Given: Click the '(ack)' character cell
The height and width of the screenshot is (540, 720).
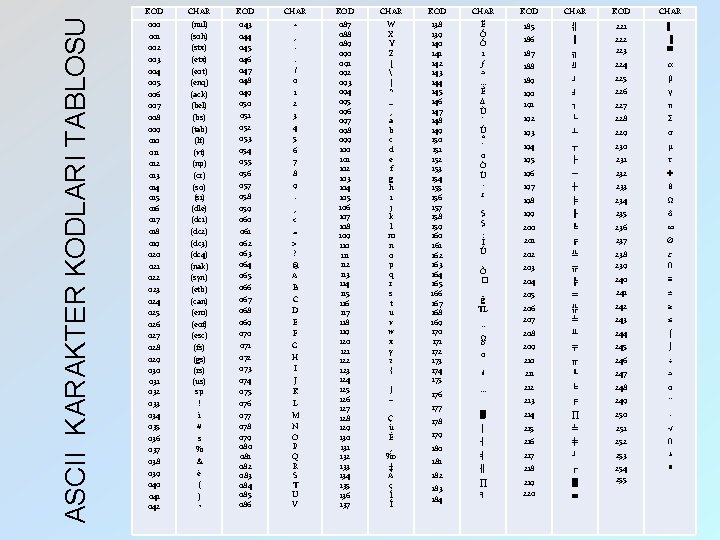Looking at the screenshot, I should pos(199,94).
